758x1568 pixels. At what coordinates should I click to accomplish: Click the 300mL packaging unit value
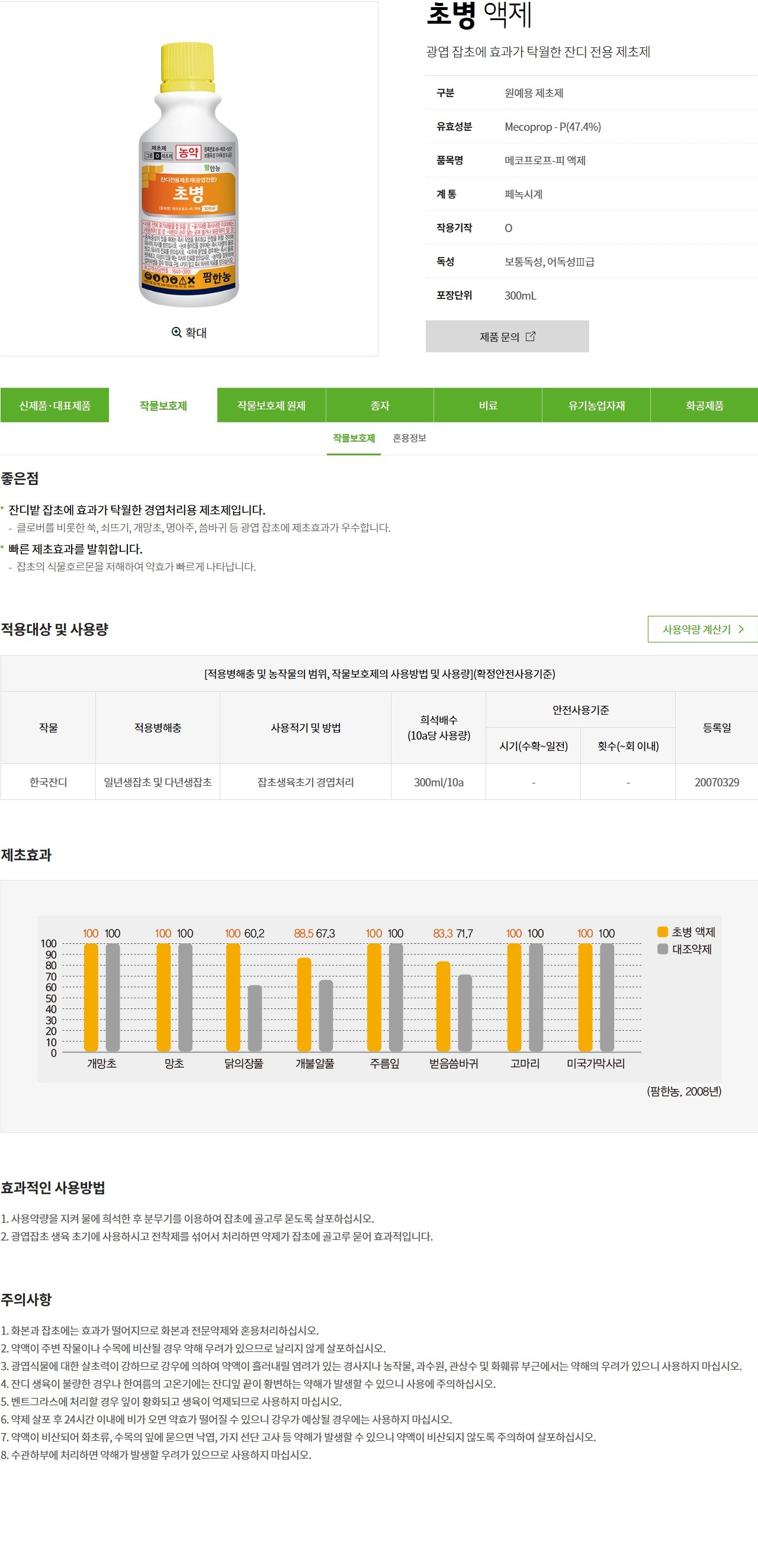pyautogui.click(x=521, y=296)
